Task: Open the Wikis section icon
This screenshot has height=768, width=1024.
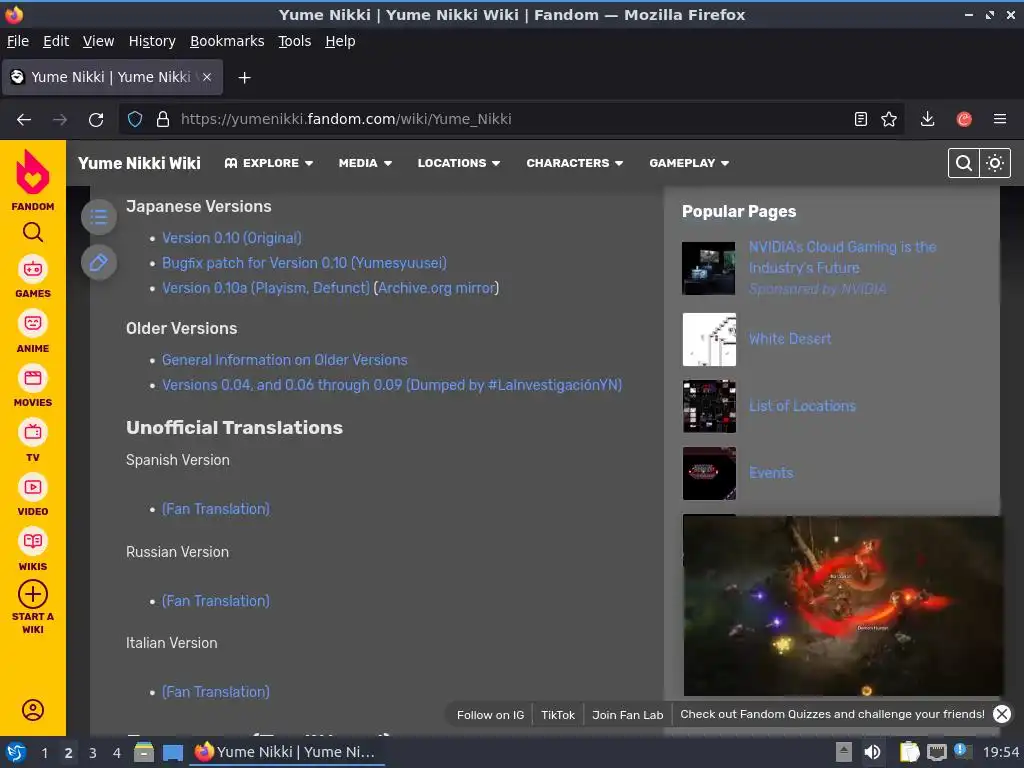Action: [33, 541]
